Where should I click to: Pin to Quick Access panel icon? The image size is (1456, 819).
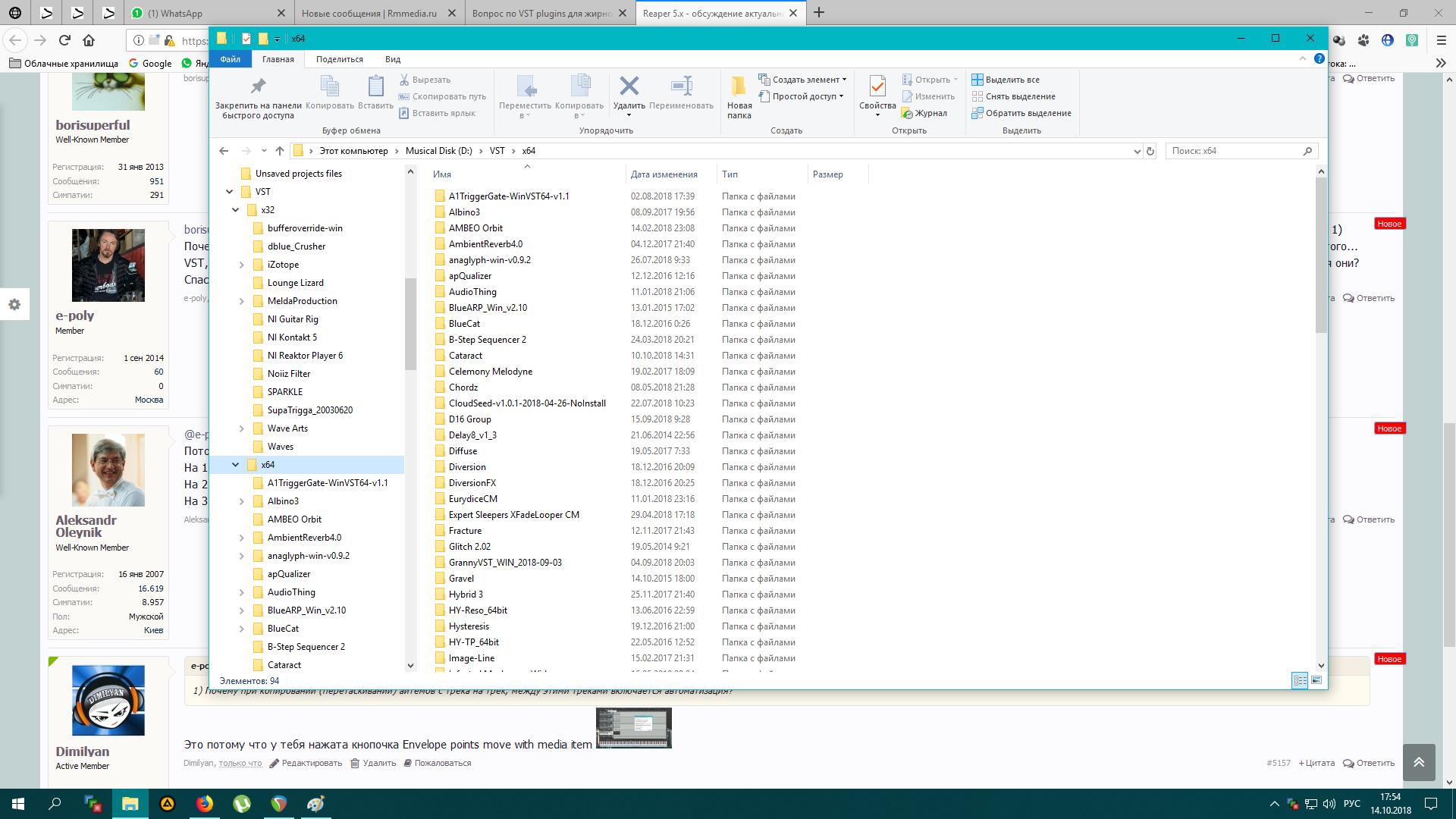click(258, 87)
